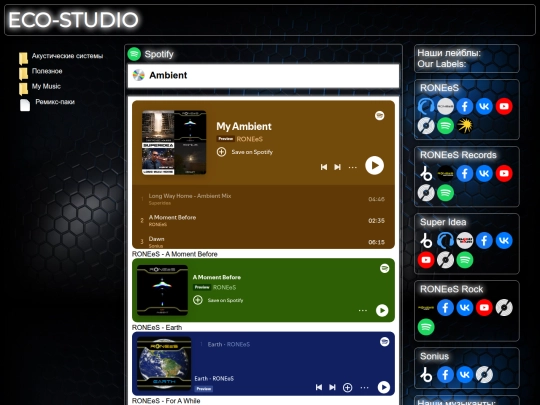
Task: Open RONEeS headphones icon link
Action: 426,106
